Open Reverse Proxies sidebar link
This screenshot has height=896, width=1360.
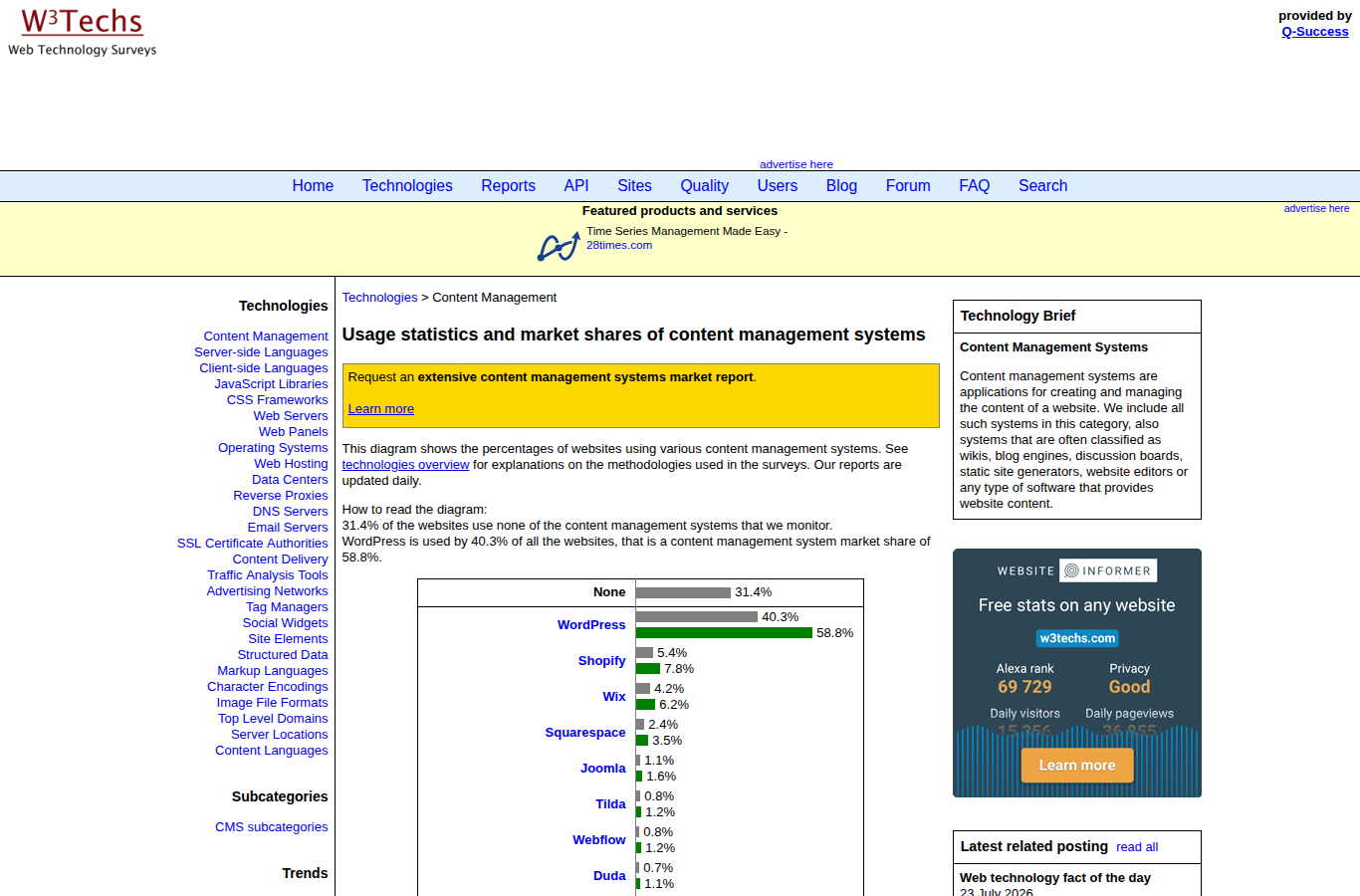(x=281, y=496)
